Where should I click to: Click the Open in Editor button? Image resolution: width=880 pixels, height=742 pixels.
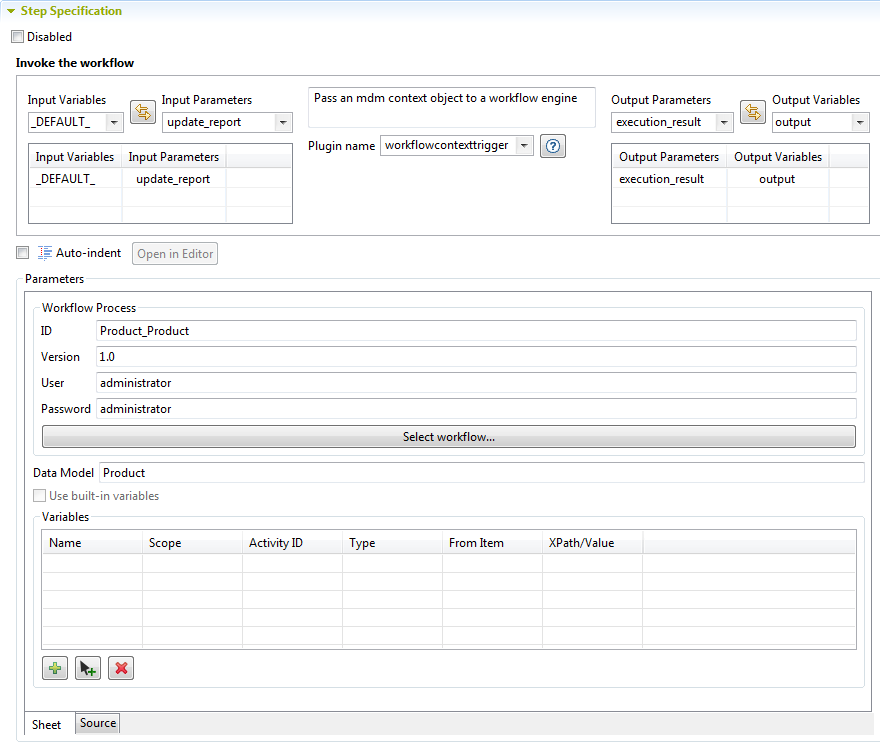(x=175, y=254)
